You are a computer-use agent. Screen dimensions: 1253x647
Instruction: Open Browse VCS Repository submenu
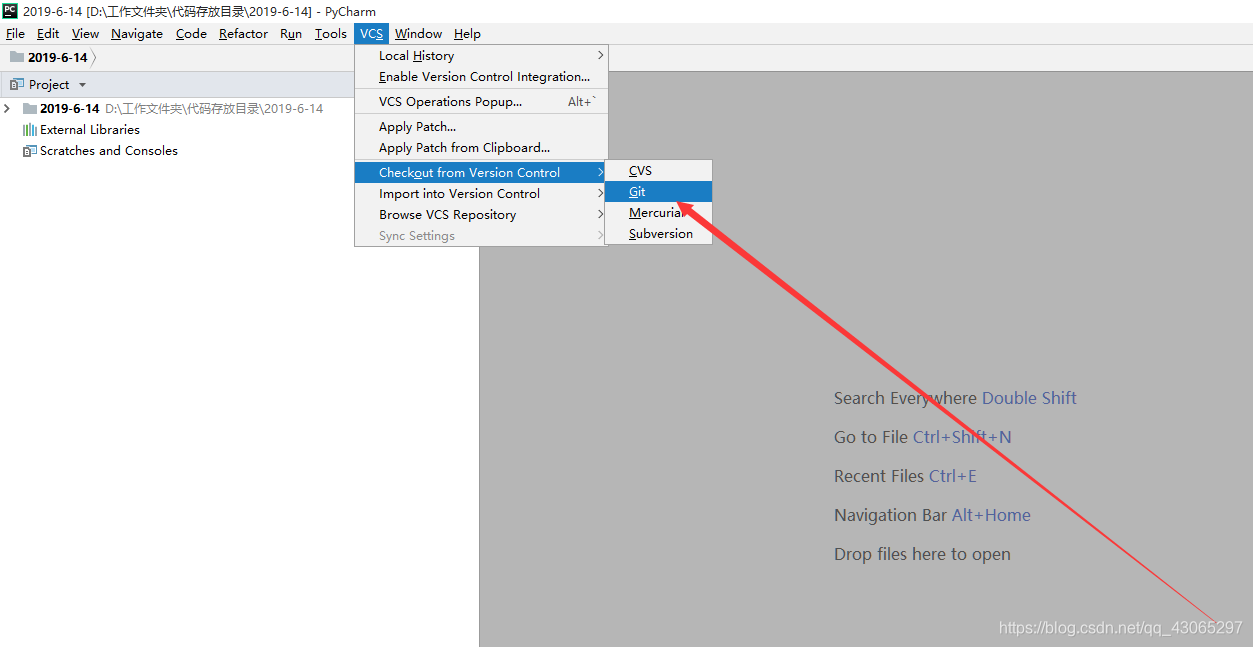[481, 215]
